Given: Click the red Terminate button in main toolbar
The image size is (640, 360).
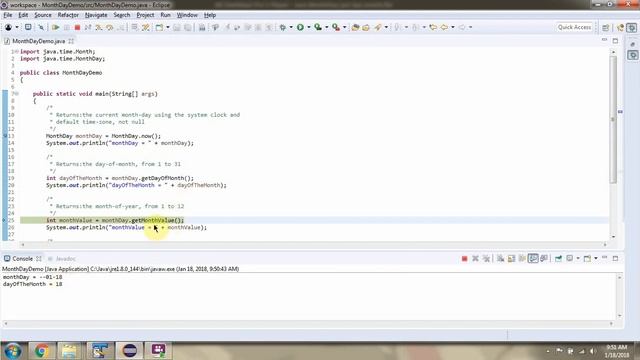Looking at the screenshot, I should click(x=77, y=27).
